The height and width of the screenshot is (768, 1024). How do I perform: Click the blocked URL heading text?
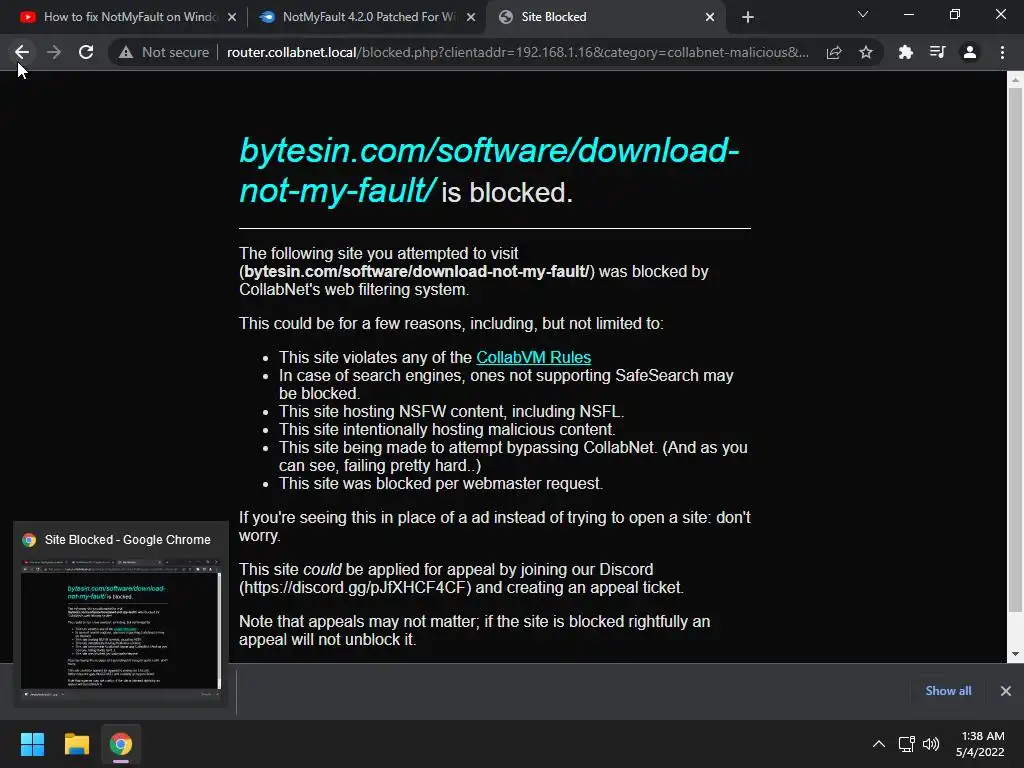(x=488, y=170)
